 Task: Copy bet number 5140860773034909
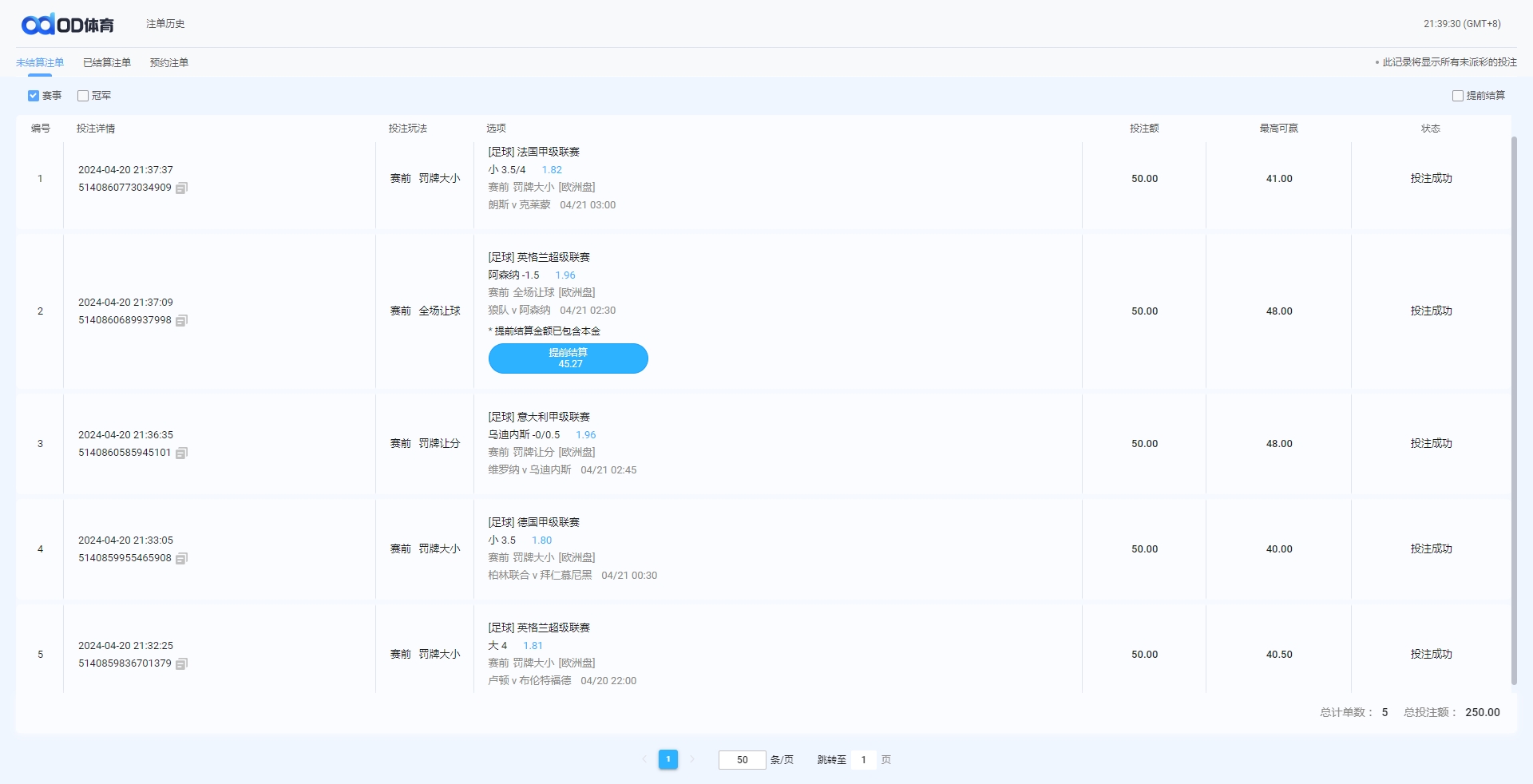click(181, 188)
